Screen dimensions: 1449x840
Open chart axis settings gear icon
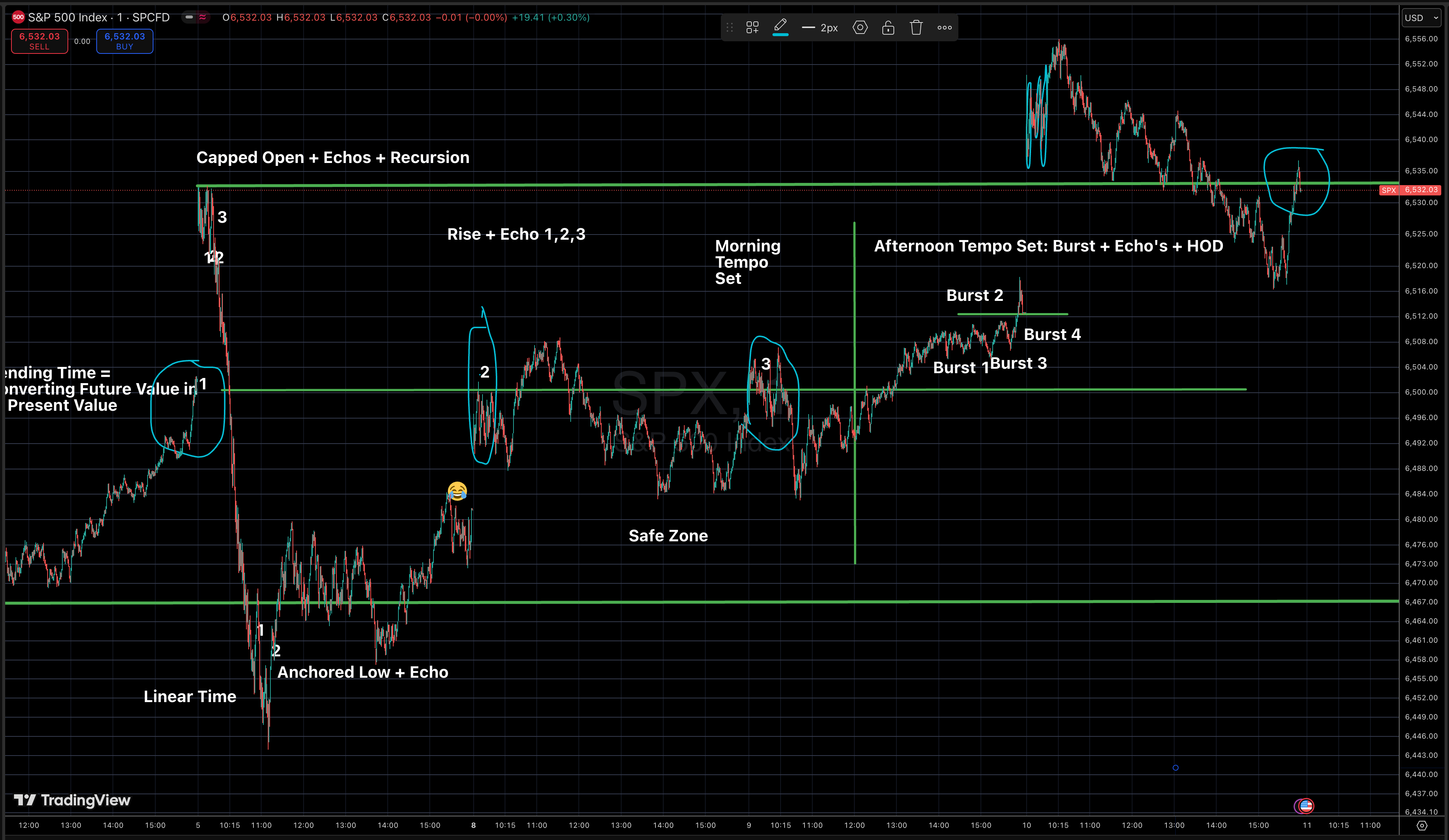tap(1422, 825)
